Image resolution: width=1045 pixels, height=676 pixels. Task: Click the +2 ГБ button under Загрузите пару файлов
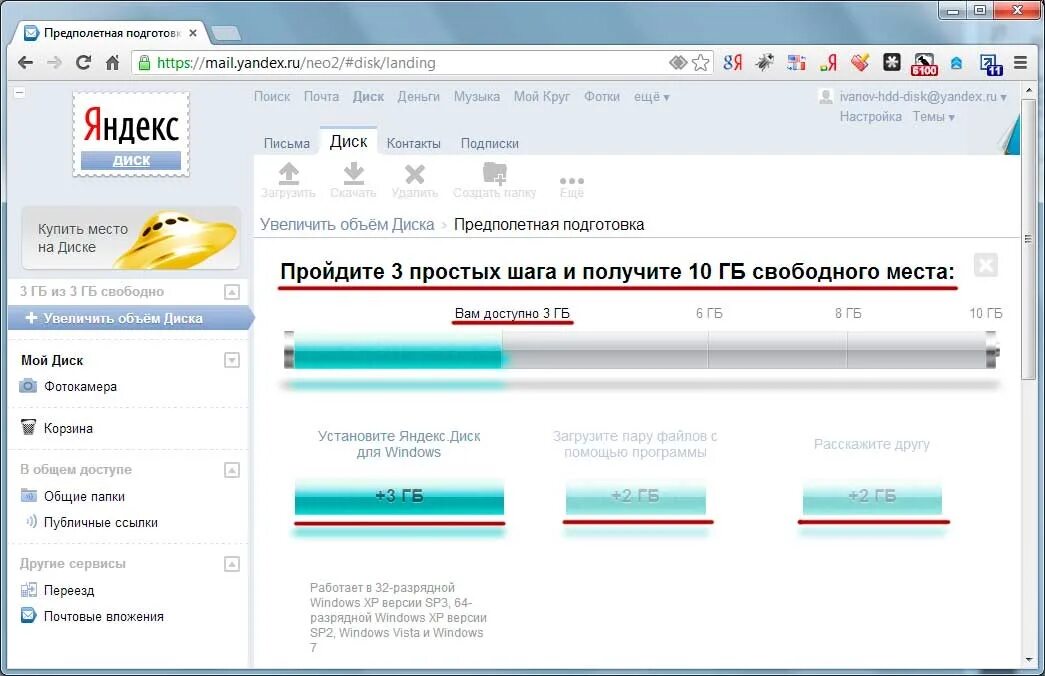coord(636,496)
